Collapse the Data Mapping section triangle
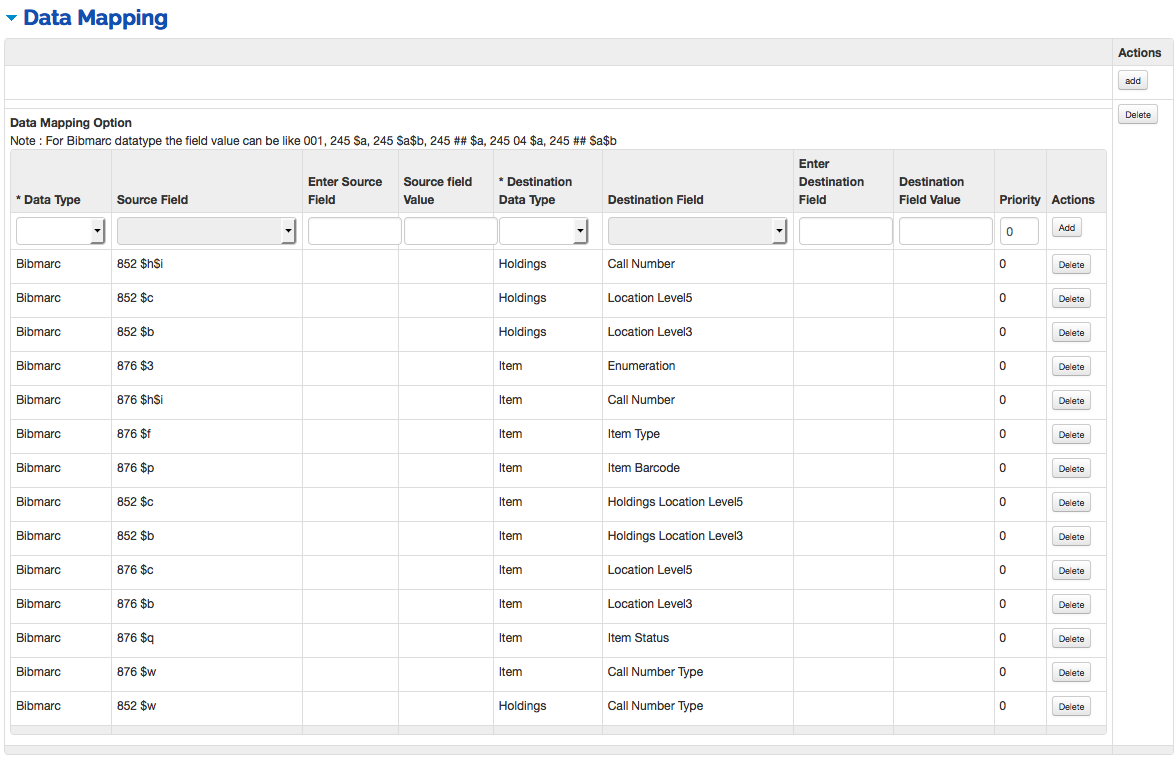This screenshot has width=1176, height=758. pos(11,18)
